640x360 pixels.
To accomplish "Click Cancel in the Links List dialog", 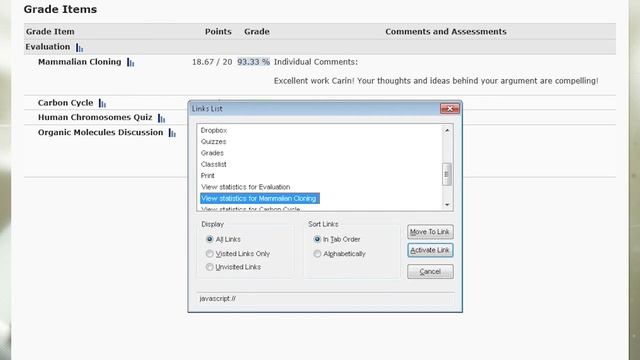I will [430, 271].
